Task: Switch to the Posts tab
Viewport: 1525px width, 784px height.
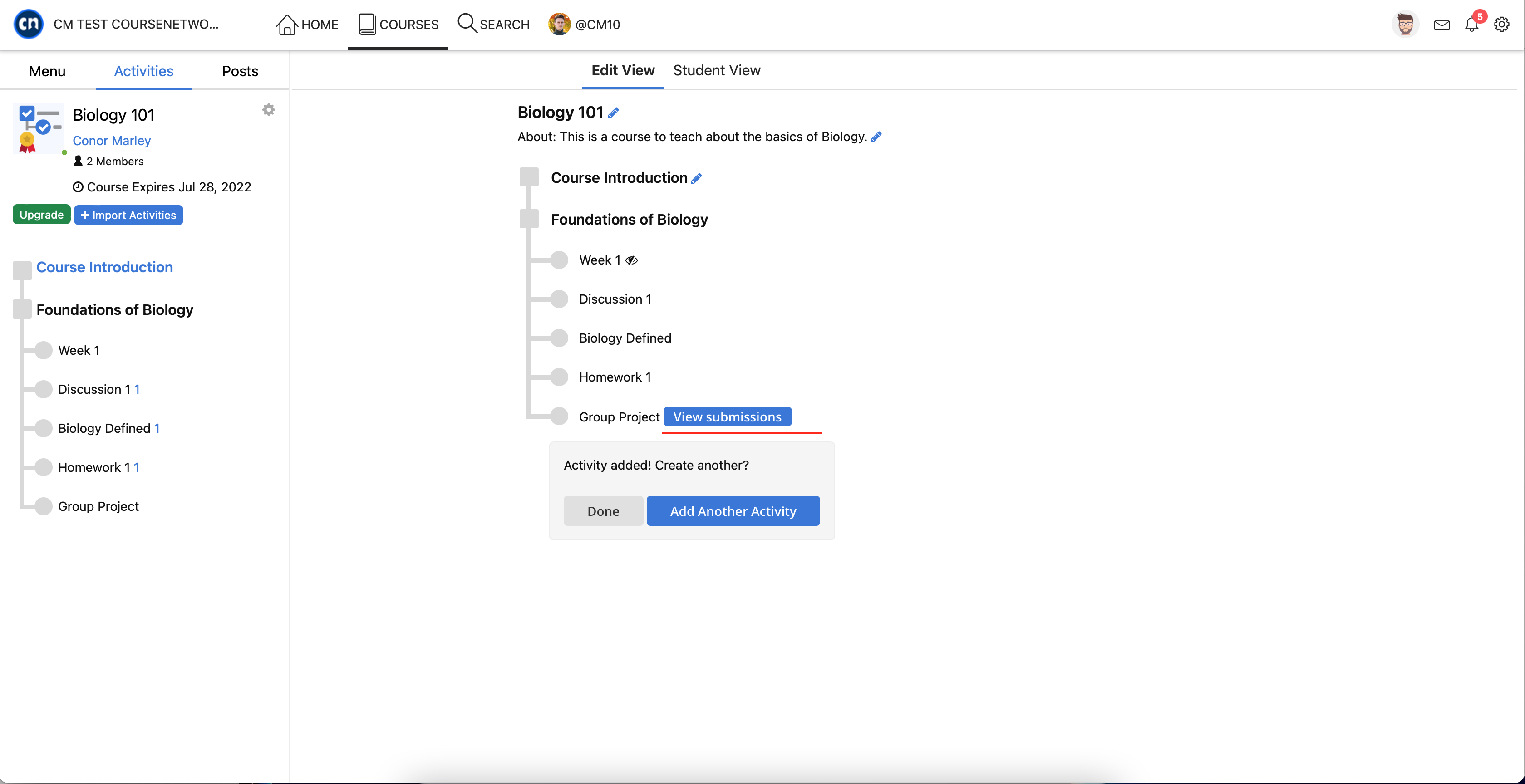Action: tap(240, 71)
